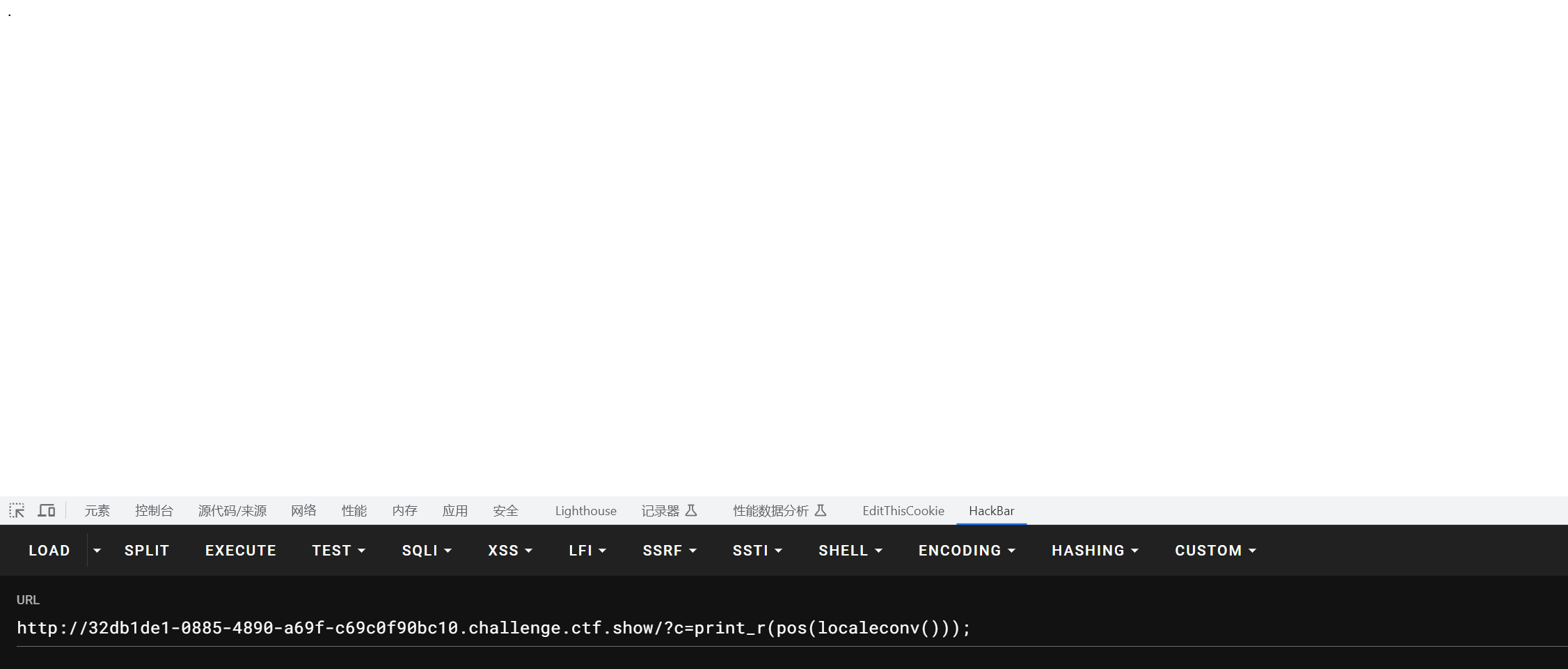Toggle the device toolbar icon
Viewport: 1568px width, 669px height.
[x=47, y=510]
